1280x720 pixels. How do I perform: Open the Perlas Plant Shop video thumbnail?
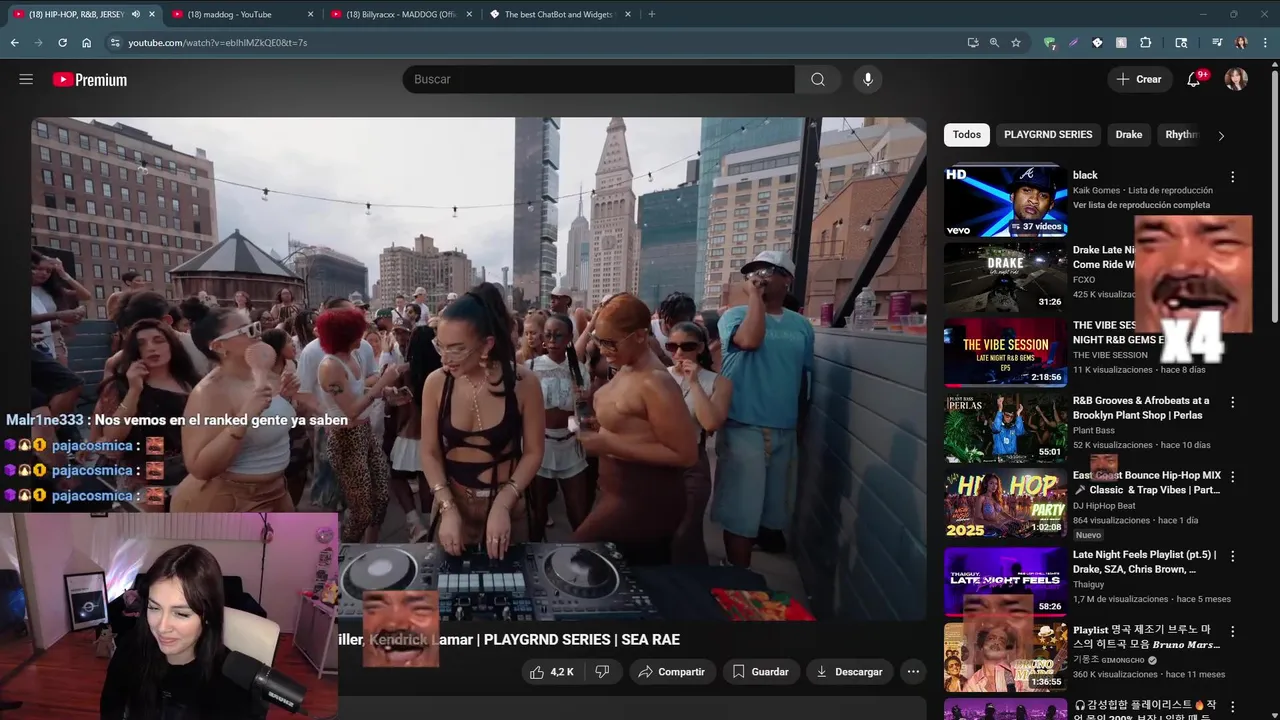[x=1005, y=427]
